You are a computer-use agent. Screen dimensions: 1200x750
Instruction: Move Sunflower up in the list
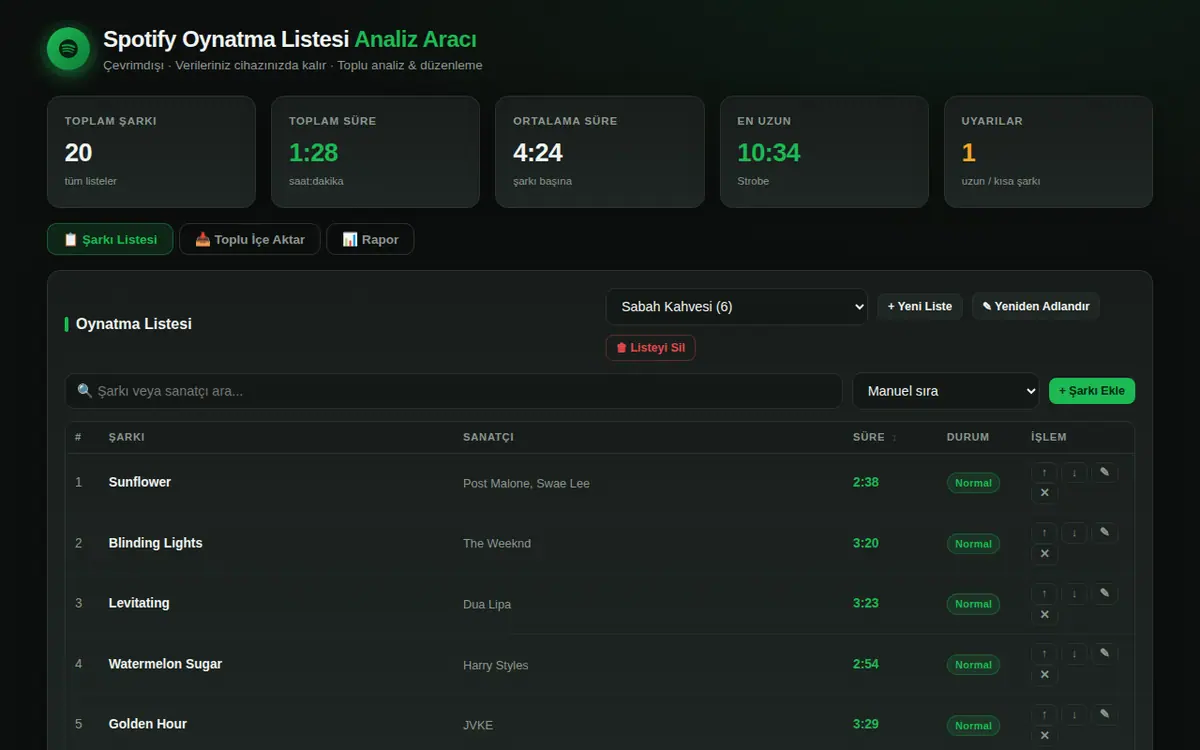point(1044,472)
